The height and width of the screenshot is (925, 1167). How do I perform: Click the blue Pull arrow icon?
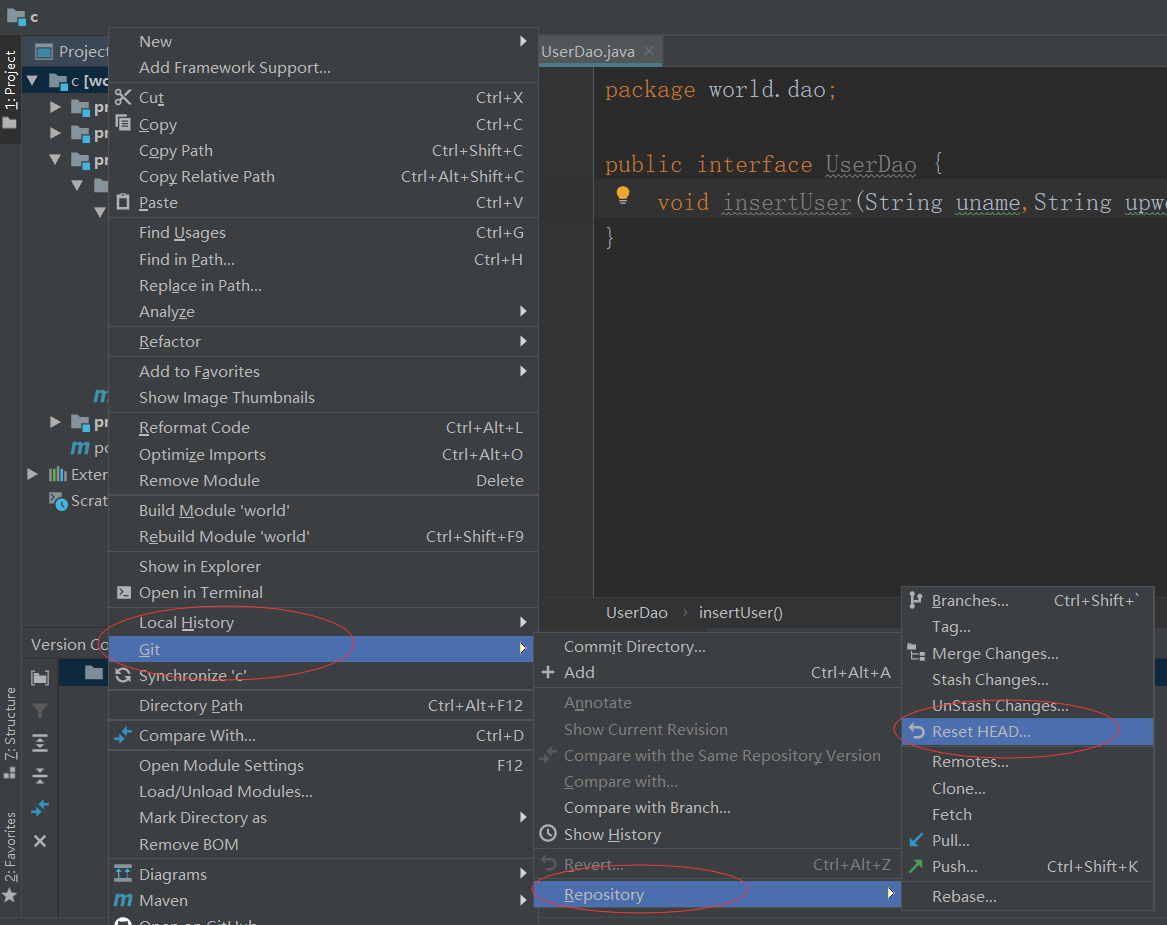point(916,840)
